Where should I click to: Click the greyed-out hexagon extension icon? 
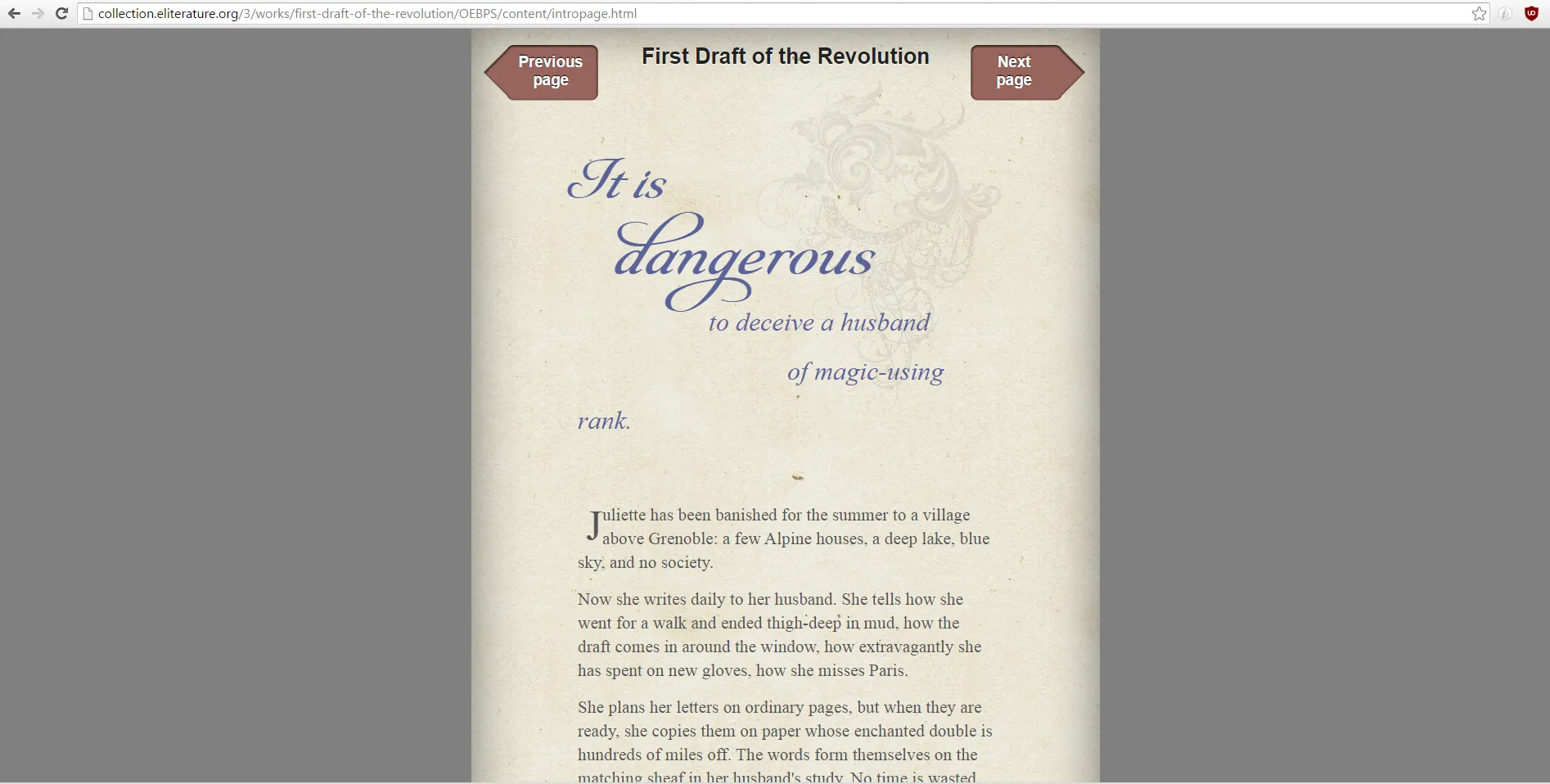1506,14
